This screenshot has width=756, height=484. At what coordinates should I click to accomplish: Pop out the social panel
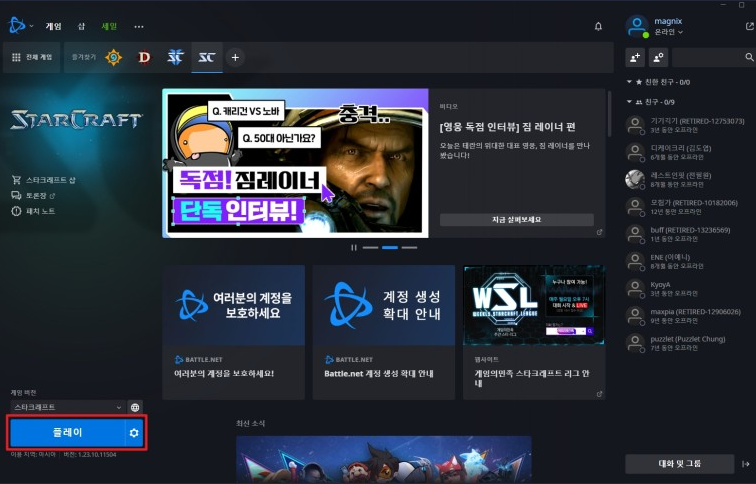(749, 27)
